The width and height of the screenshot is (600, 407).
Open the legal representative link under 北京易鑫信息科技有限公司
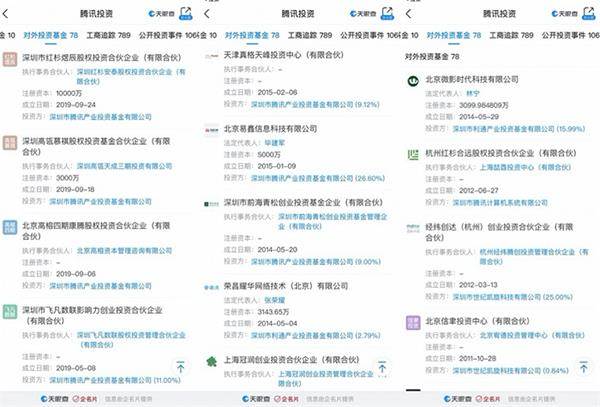tap(275, 143)
